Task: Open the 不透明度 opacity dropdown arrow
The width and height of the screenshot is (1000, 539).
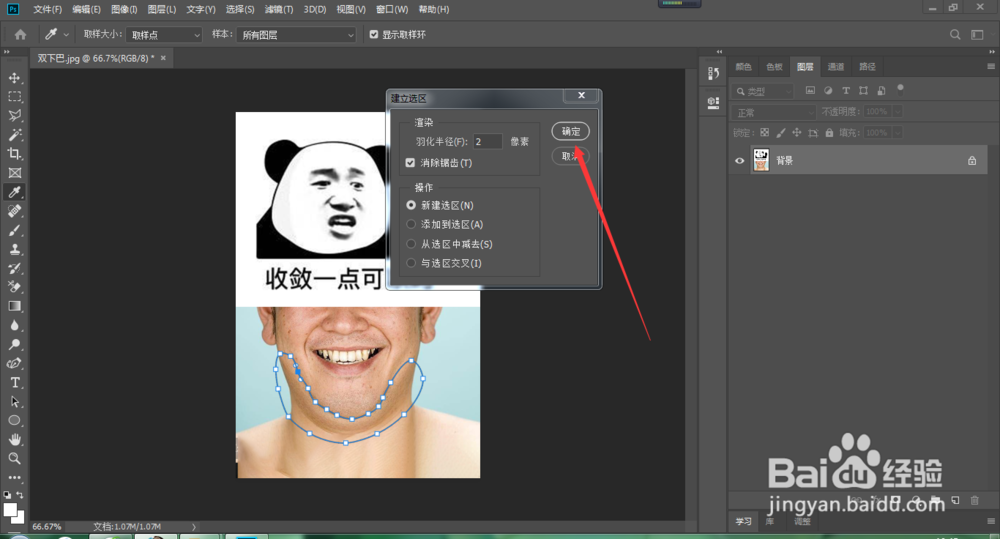Action: (897, 112)
